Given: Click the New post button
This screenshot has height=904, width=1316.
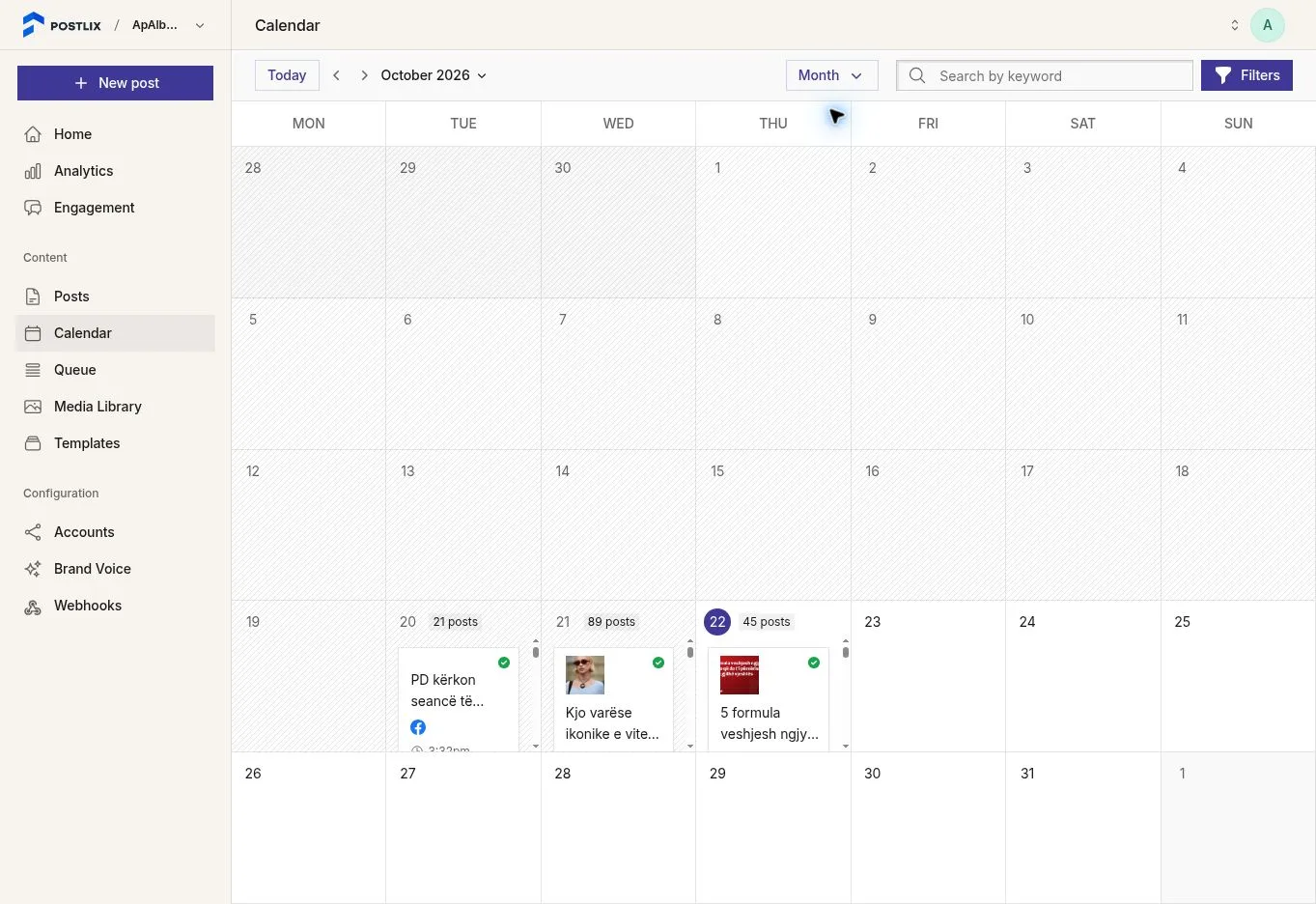Looking at the screenshot, I should point(115,83).
